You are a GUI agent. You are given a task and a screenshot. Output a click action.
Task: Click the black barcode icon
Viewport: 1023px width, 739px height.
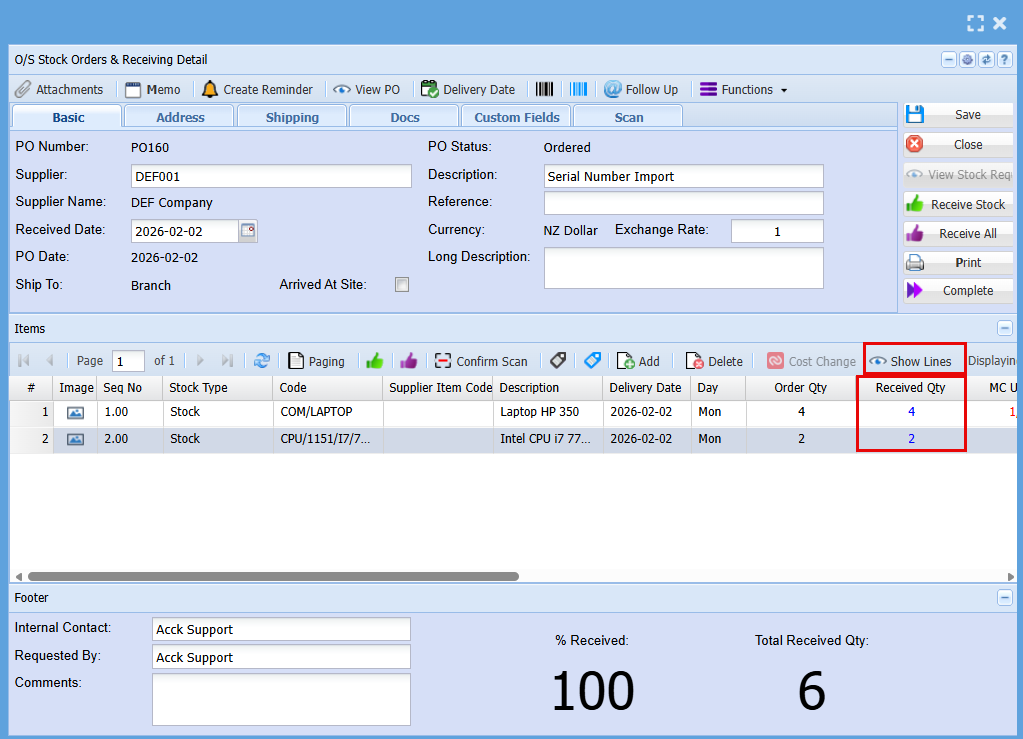[544, 89]
